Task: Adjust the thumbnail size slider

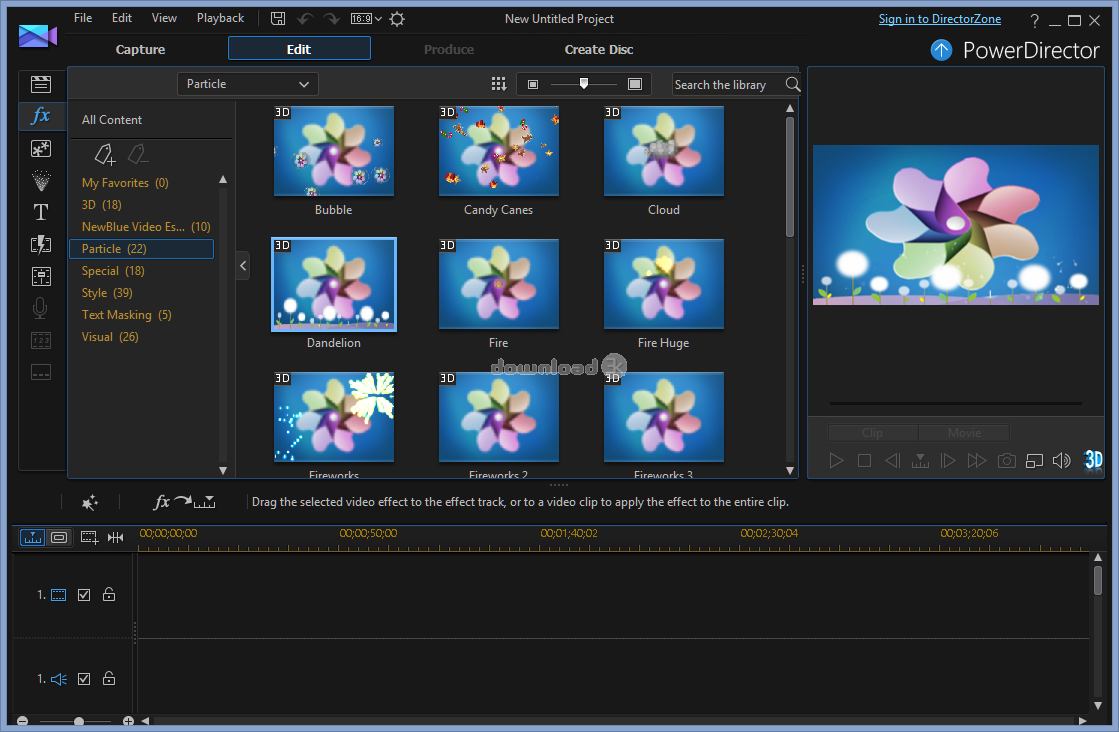Action: pyautogui.click(x=584, y=84)
